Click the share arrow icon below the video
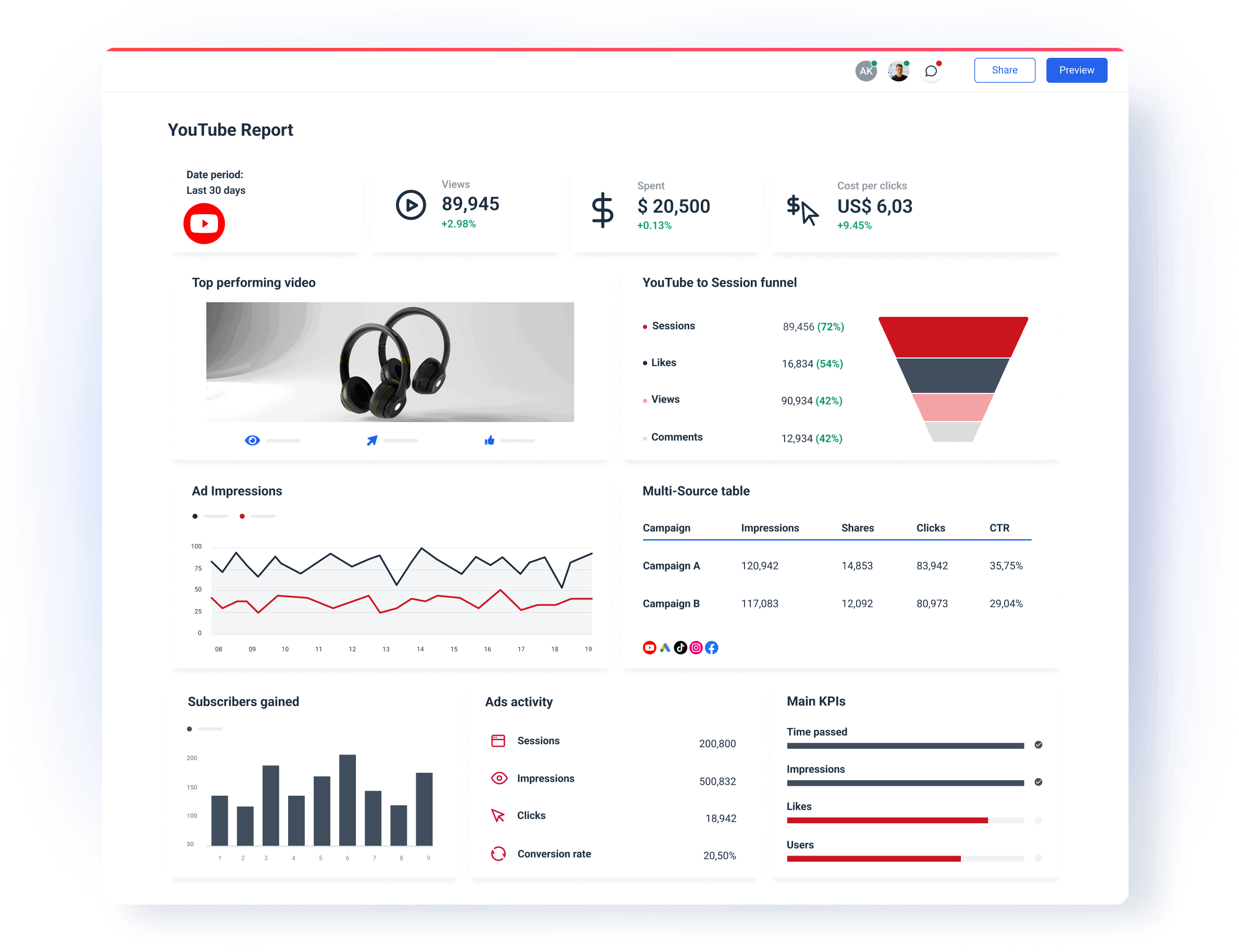1239x952 pixels. tap(371, 440)
